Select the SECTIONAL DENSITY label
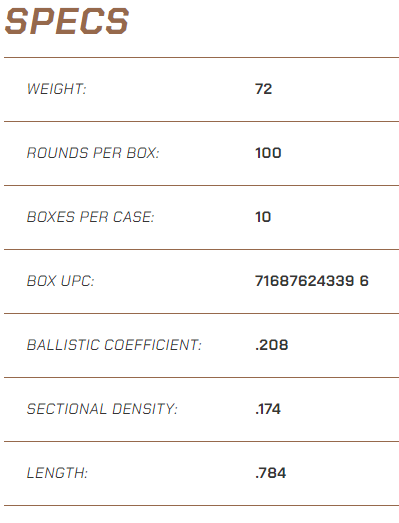Screen dimensions: 399x523 (x=102, y=409)
